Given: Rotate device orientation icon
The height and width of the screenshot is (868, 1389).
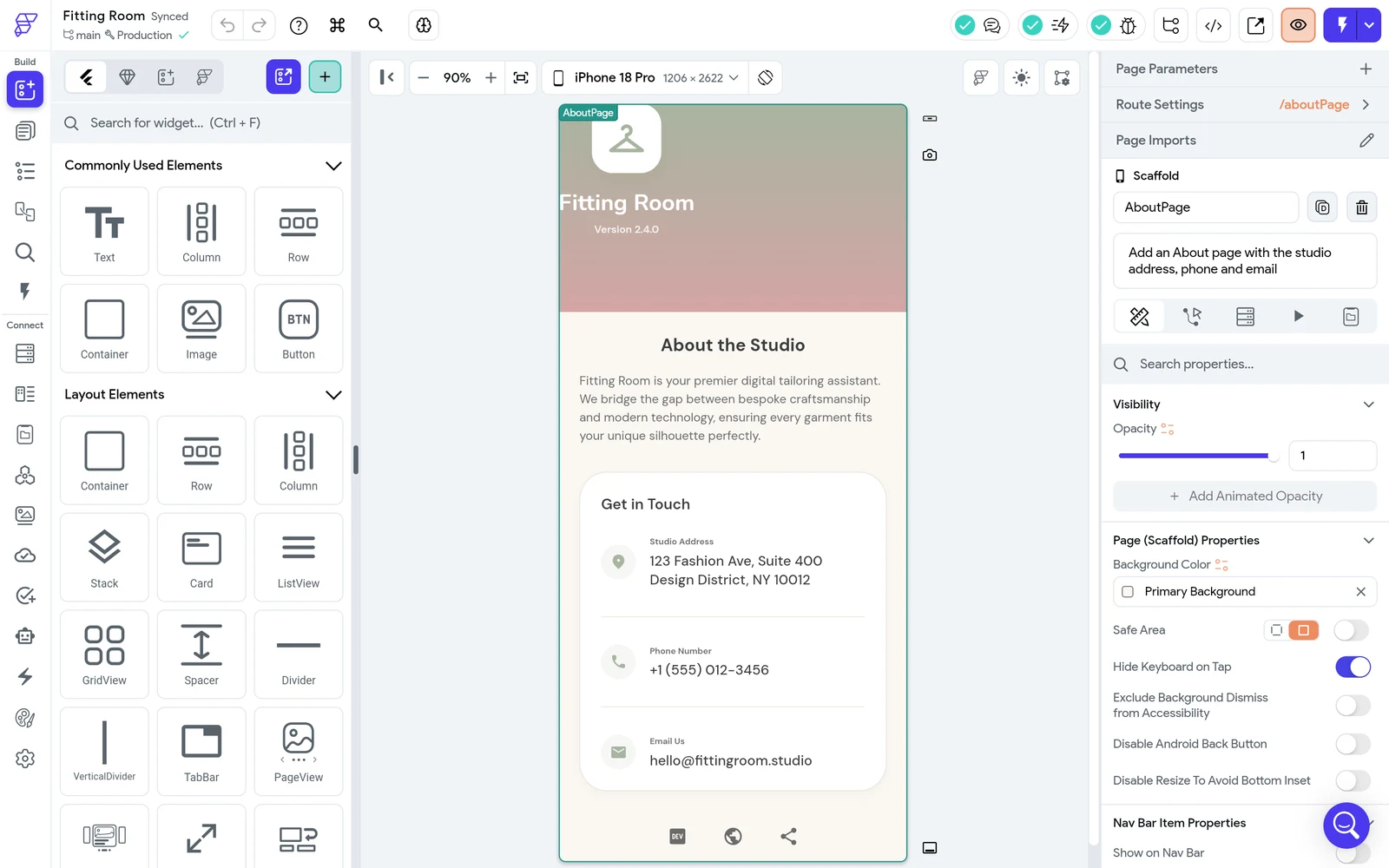Looking at the screenshot, I should click(x=765, y=77).
